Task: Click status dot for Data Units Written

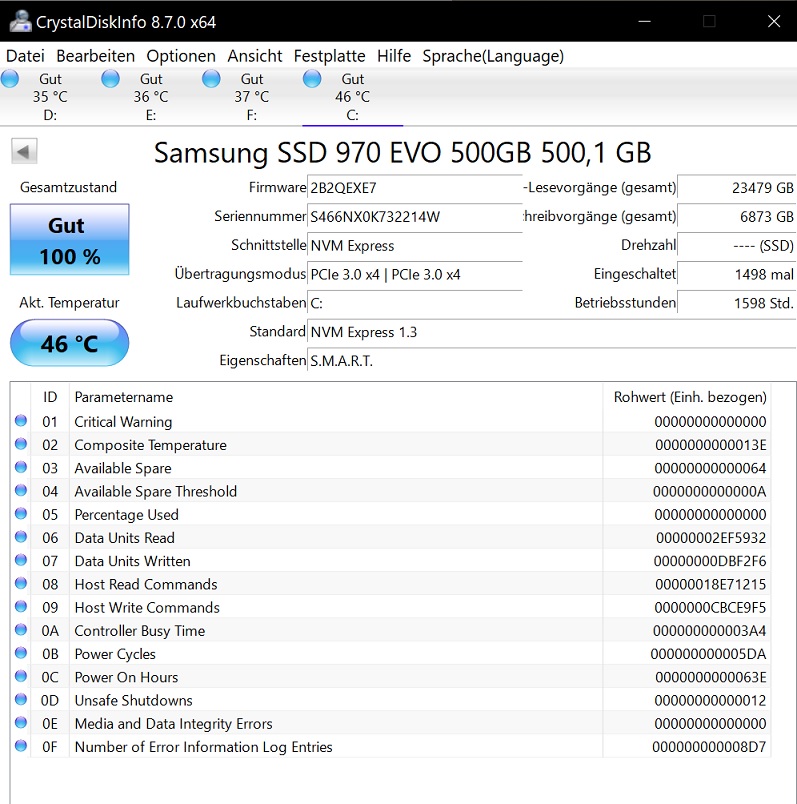Action: click(21, 560)
